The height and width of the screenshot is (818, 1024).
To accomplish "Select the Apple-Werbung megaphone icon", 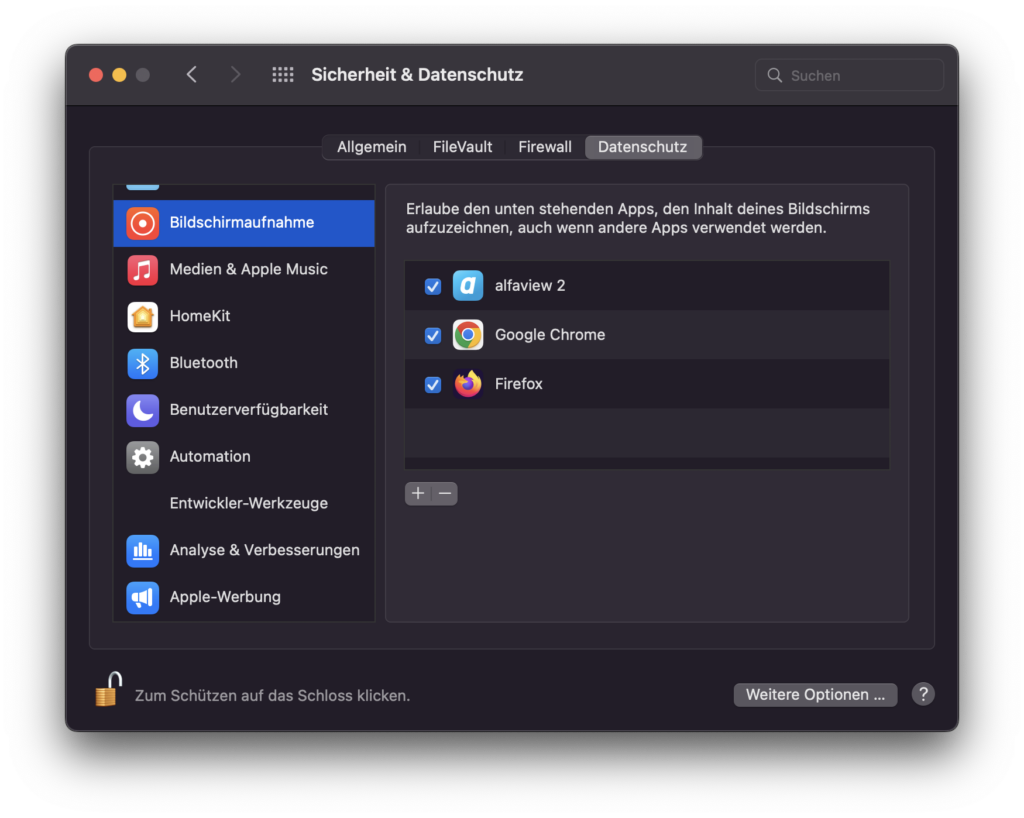I will point(143,597).
